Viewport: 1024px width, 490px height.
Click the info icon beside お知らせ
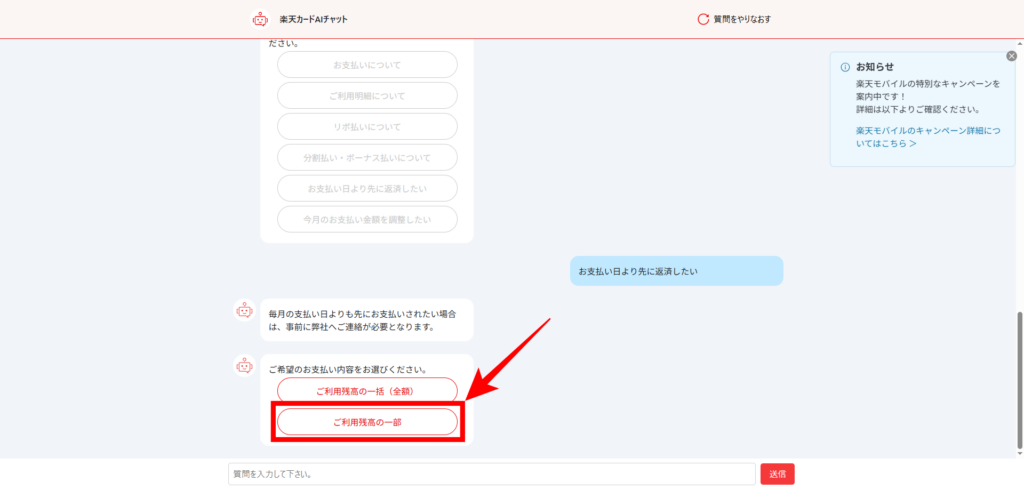click(x=844, y=67)
